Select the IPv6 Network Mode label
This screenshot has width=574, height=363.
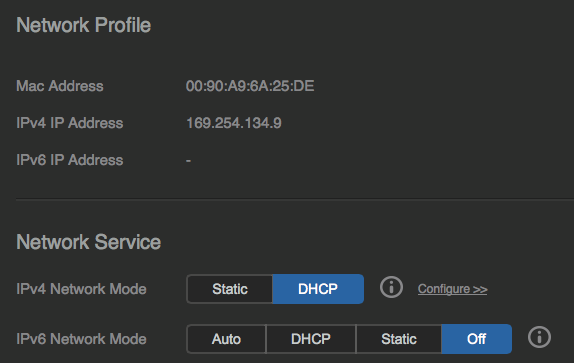coord(81,339)
